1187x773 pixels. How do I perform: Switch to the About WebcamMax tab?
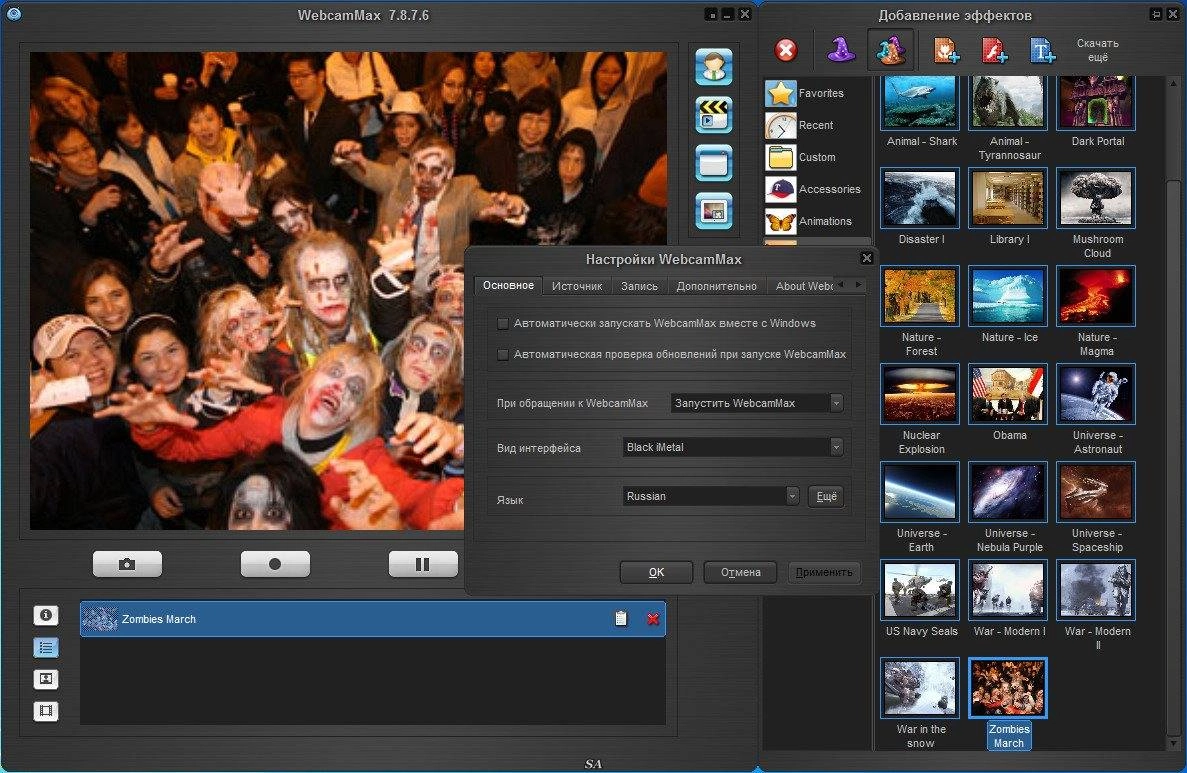(803, 286)
